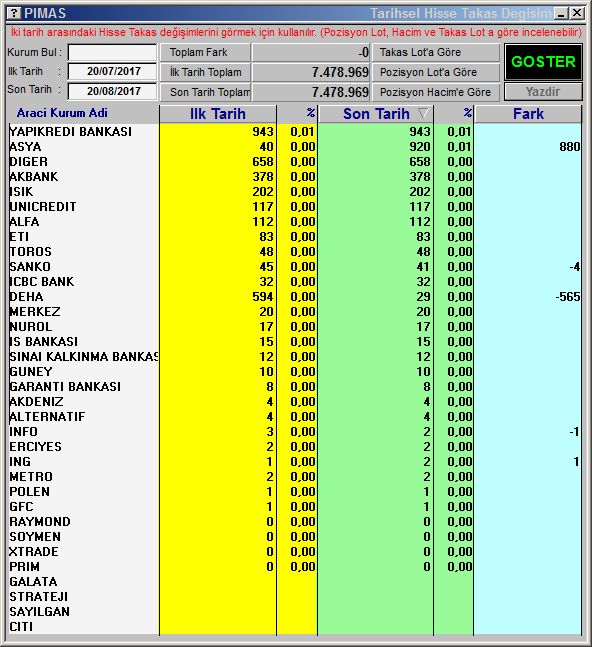The height and width of the screenshot is (647, 592).
Task: Select the CITI row
Action: (295, 626)
